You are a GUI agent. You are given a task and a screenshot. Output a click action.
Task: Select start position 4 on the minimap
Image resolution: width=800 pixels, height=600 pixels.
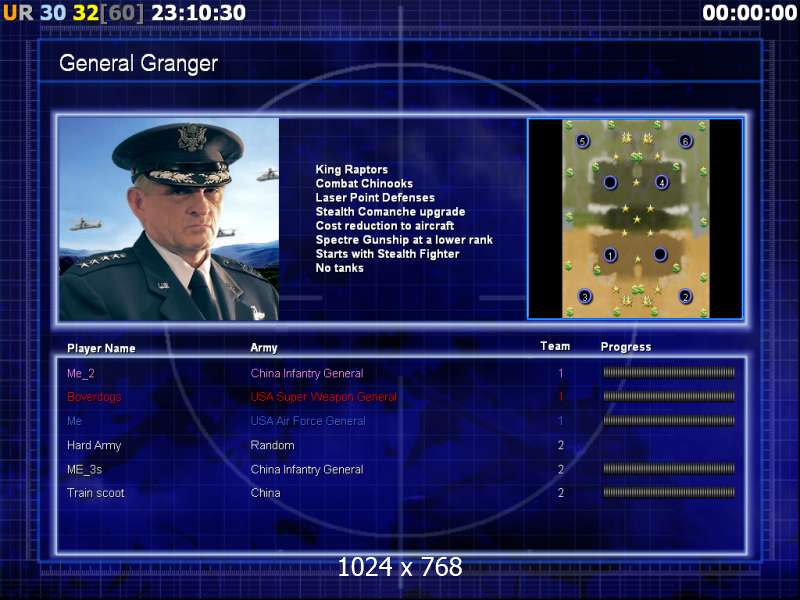pyautogui.click(x=661, y=182)
